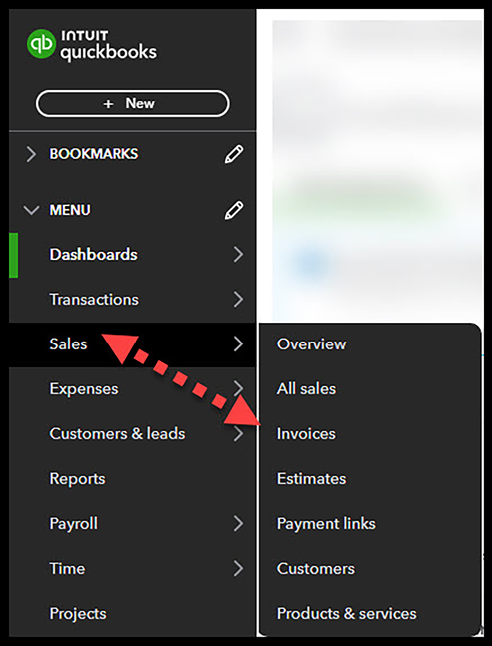
Task: Click the chevron next to Sales
Action: (238, 344)
